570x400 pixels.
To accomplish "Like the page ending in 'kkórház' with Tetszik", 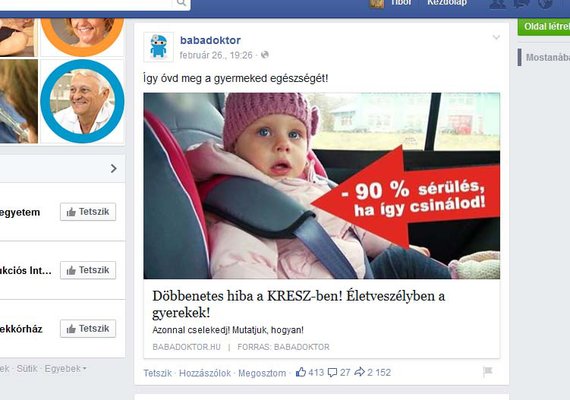I will coord(88,329).
